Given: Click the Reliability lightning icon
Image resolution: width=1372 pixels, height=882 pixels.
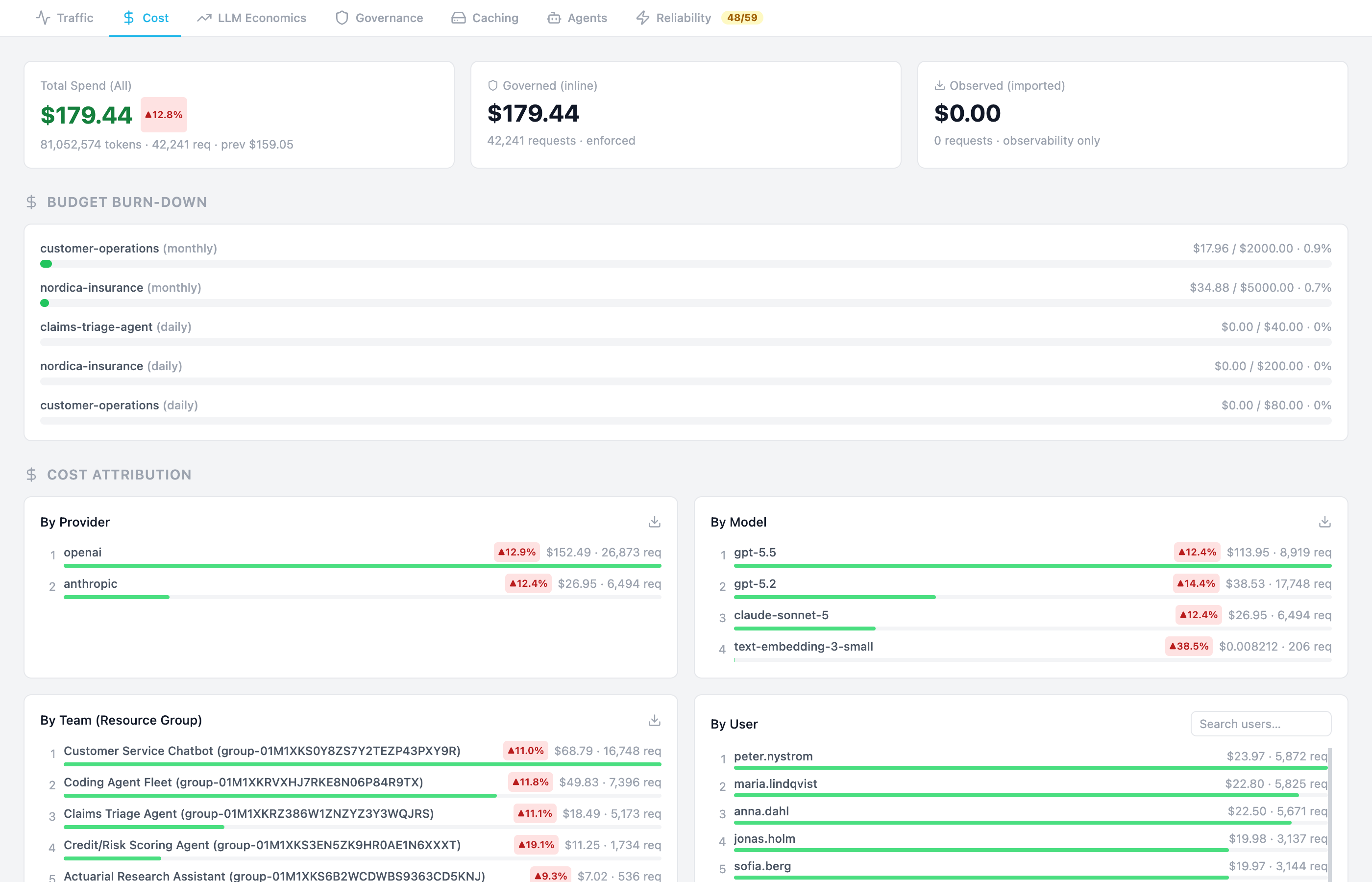Looking at the screenshot, I should [x=643, y=18].
